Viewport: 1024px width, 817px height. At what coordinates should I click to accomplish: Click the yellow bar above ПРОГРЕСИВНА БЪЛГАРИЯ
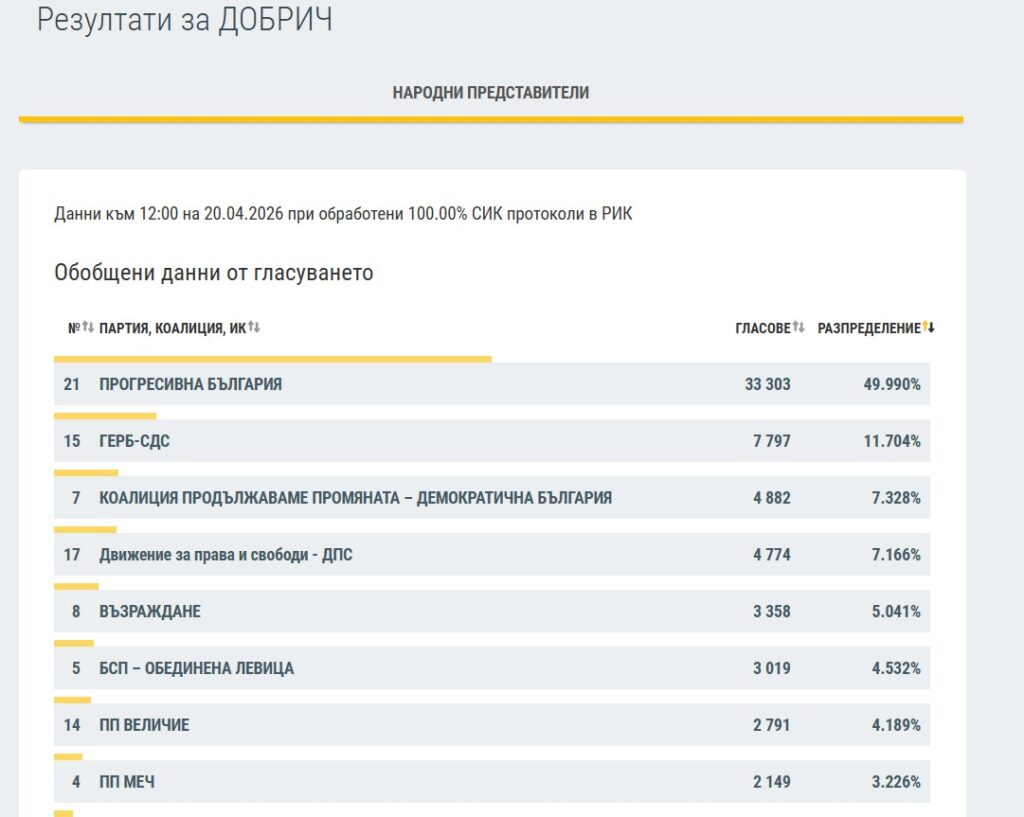[x=272, y=359]
